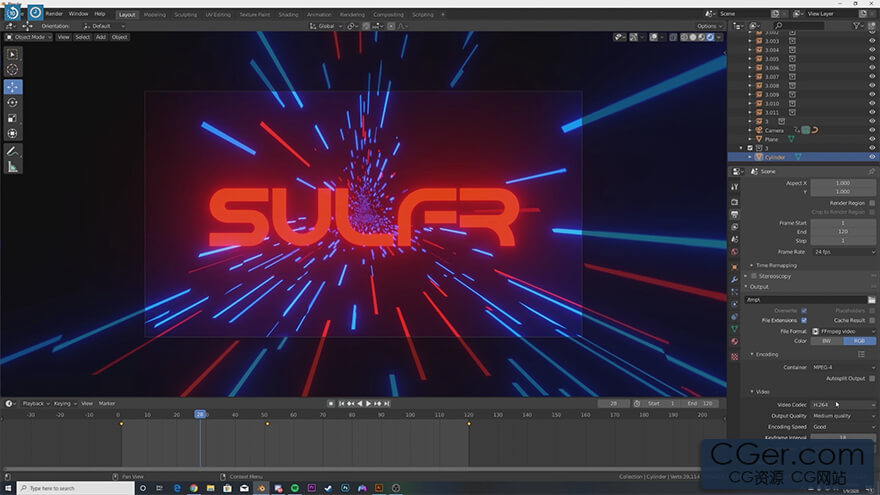
Task: Open the Object Mode dropdown
Action: click(x=28, y=37)
